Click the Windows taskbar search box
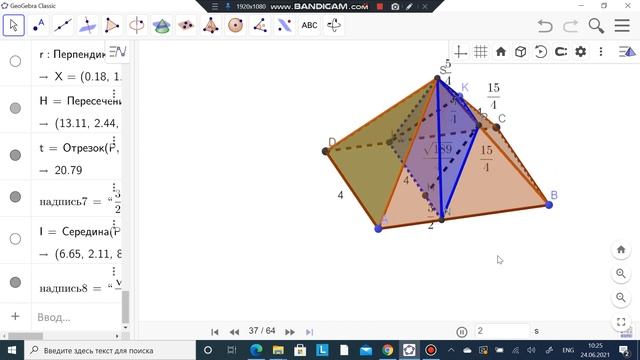640x360 pixels. (110, 350)
